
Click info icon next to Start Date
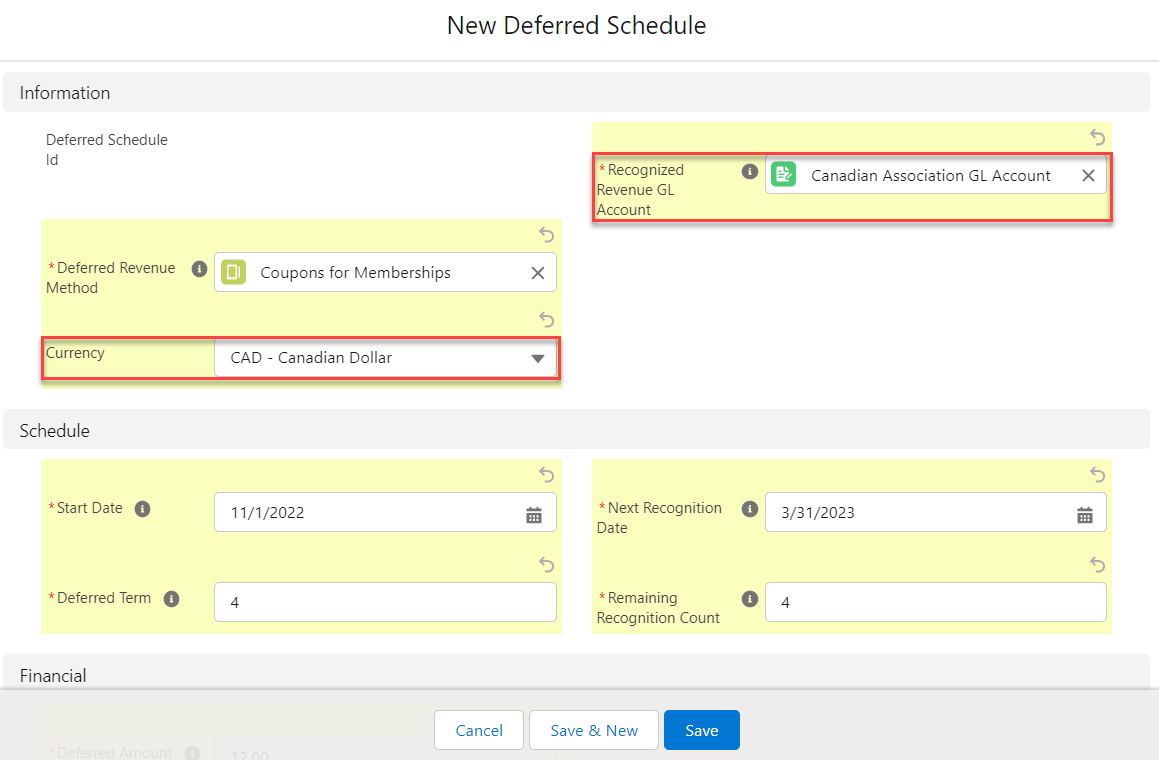click(142, 509)
